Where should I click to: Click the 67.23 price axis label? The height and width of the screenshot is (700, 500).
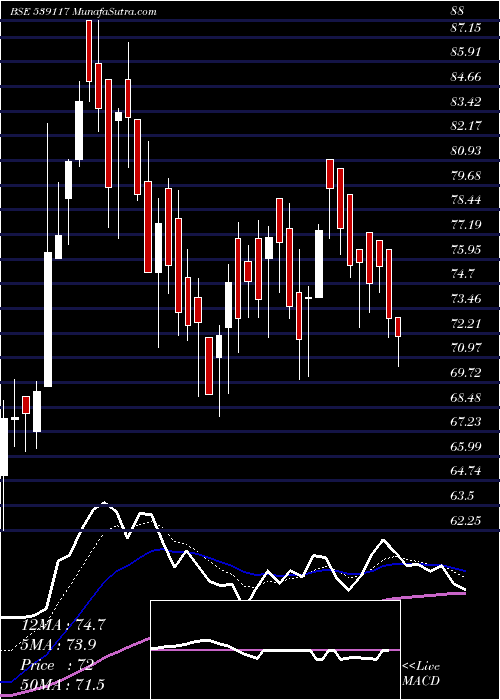pos(466,422)
